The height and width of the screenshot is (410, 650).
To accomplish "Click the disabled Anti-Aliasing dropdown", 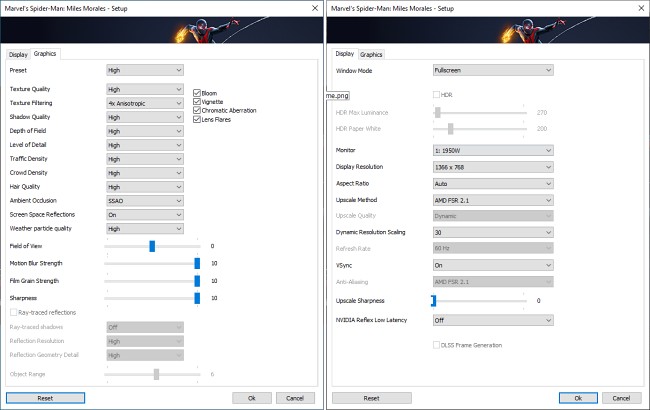I will click(x=493, y=282).
